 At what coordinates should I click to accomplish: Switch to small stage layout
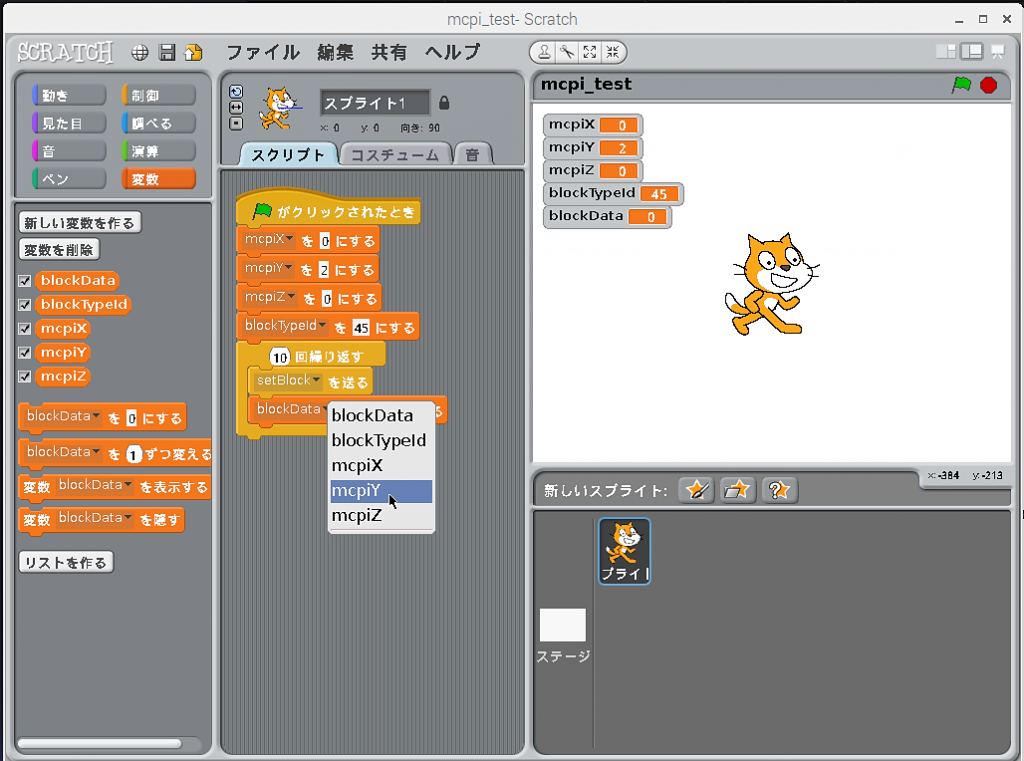tap(945, 52)
